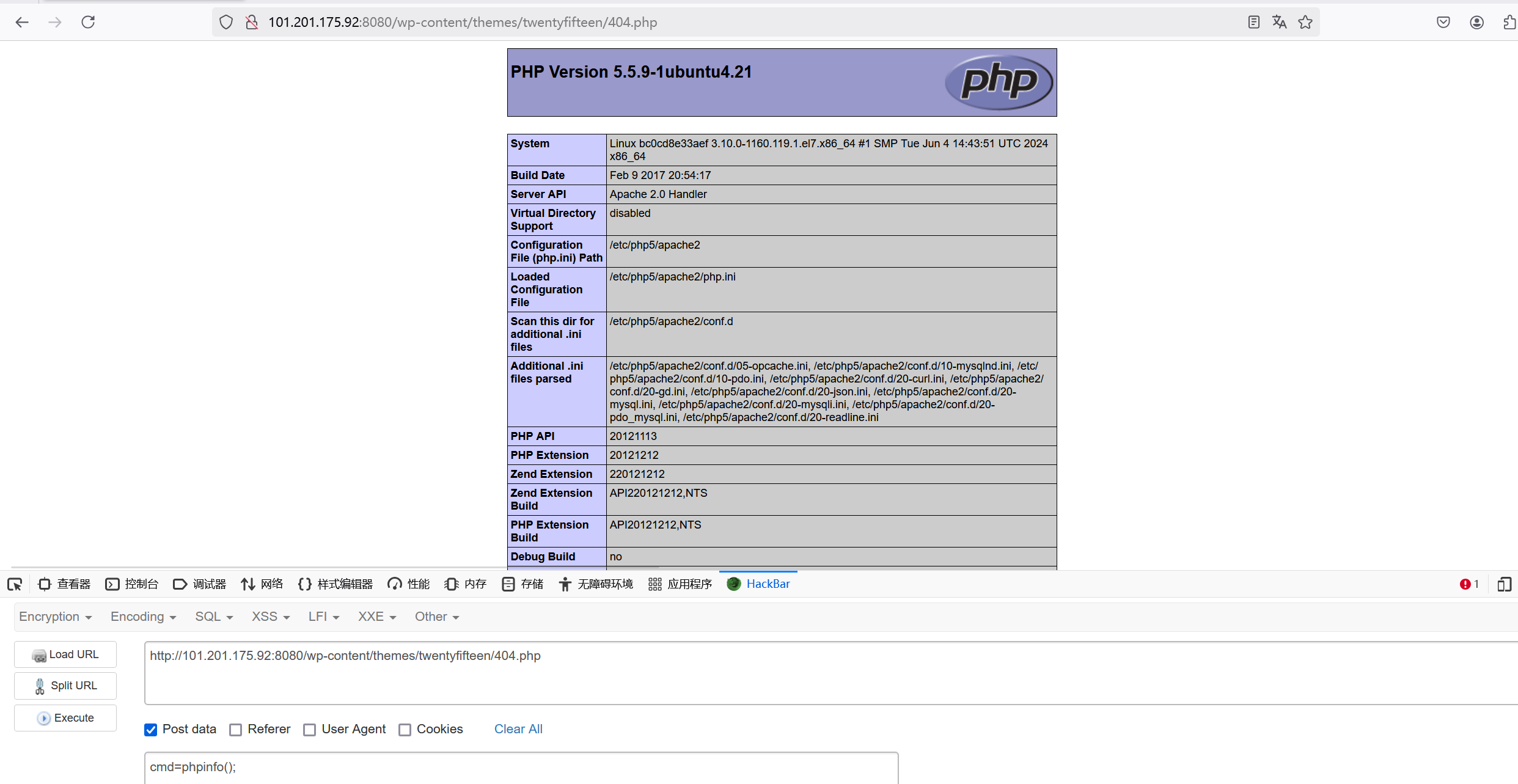Image resolution: width=1518 pixels, height=784 pixels.
Task: Open the 无障碍环境 accessibility tab
Action: point(596,584)
